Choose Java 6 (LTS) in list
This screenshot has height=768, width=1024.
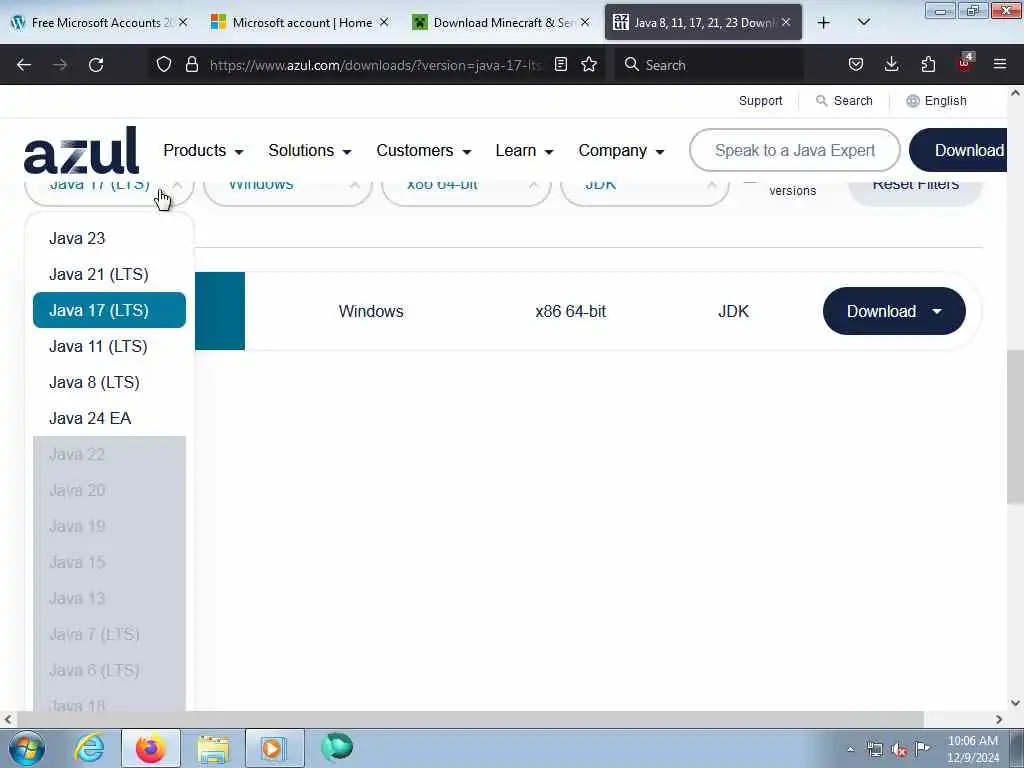click(x=109, y=669)
